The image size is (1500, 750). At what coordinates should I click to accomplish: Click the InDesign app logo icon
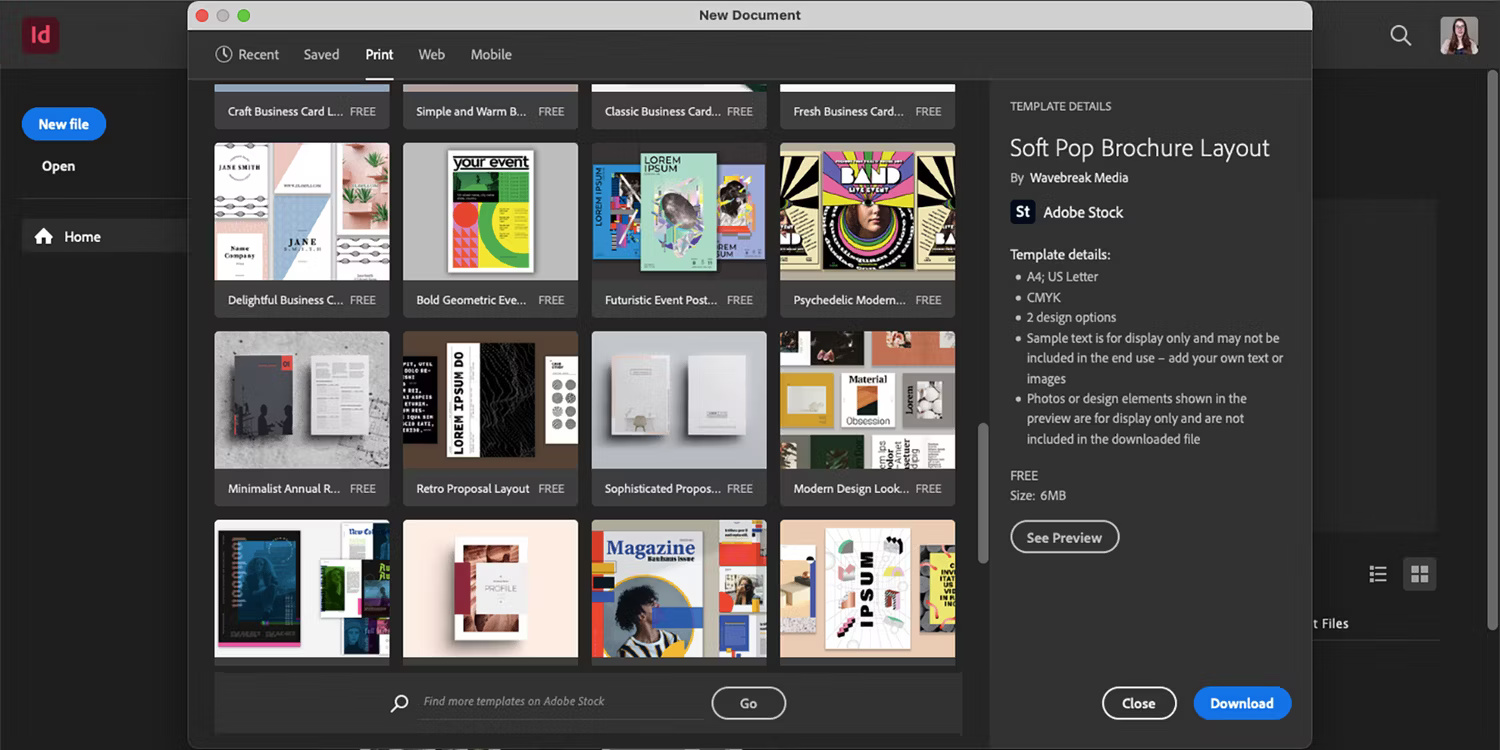(40, 35)
